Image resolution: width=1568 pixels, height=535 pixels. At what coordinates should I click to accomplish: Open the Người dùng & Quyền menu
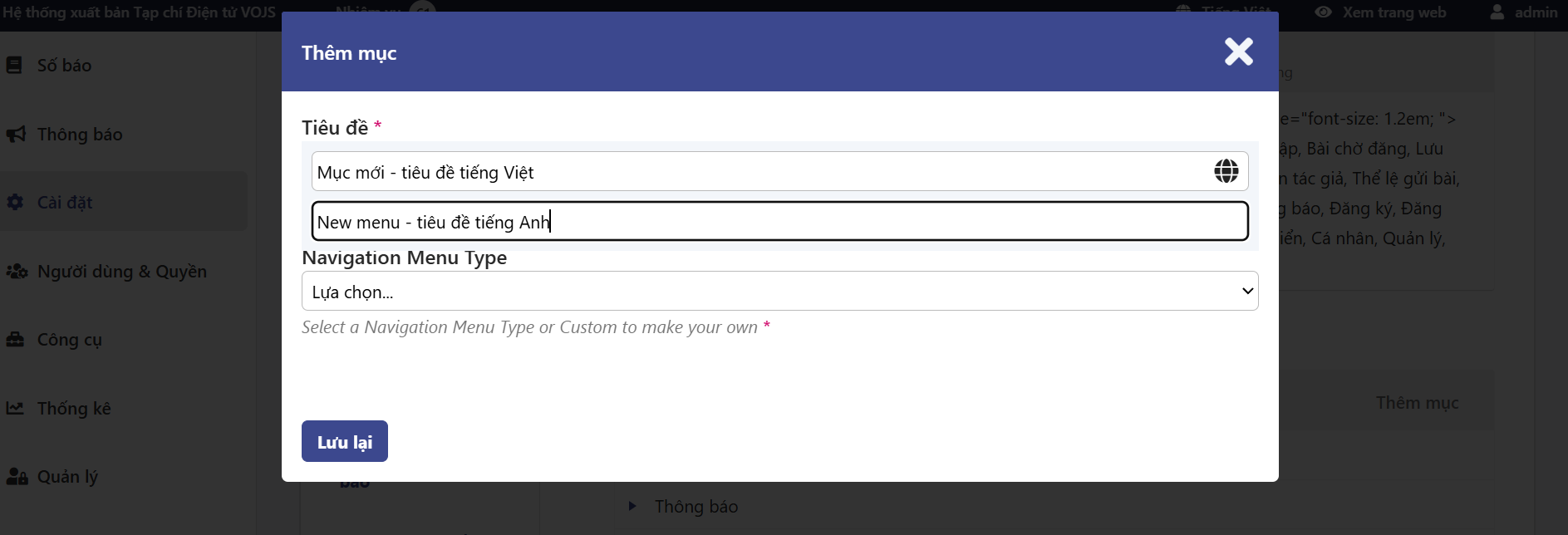pyautogui.click(x=121, y=271)
